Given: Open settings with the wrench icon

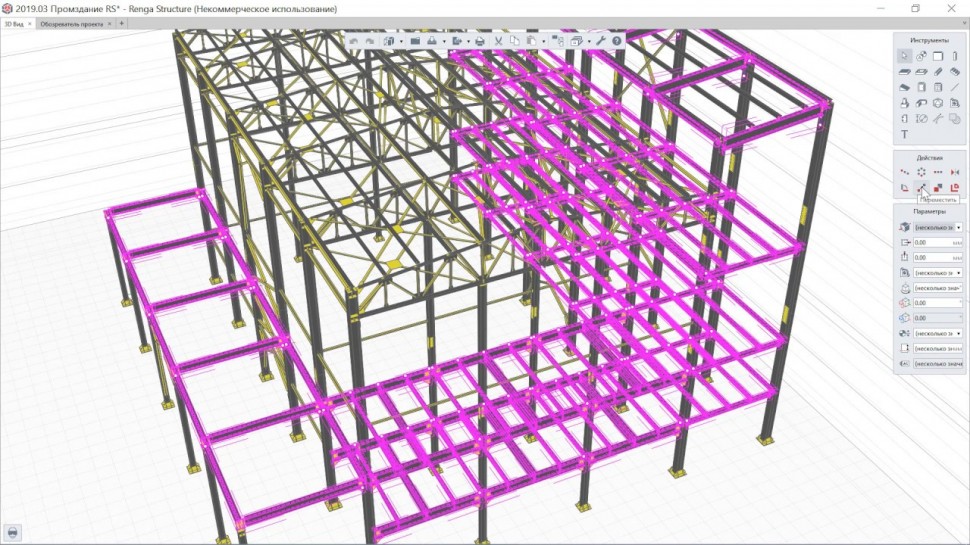Looking at the screenshot, I should coord(601,41).
